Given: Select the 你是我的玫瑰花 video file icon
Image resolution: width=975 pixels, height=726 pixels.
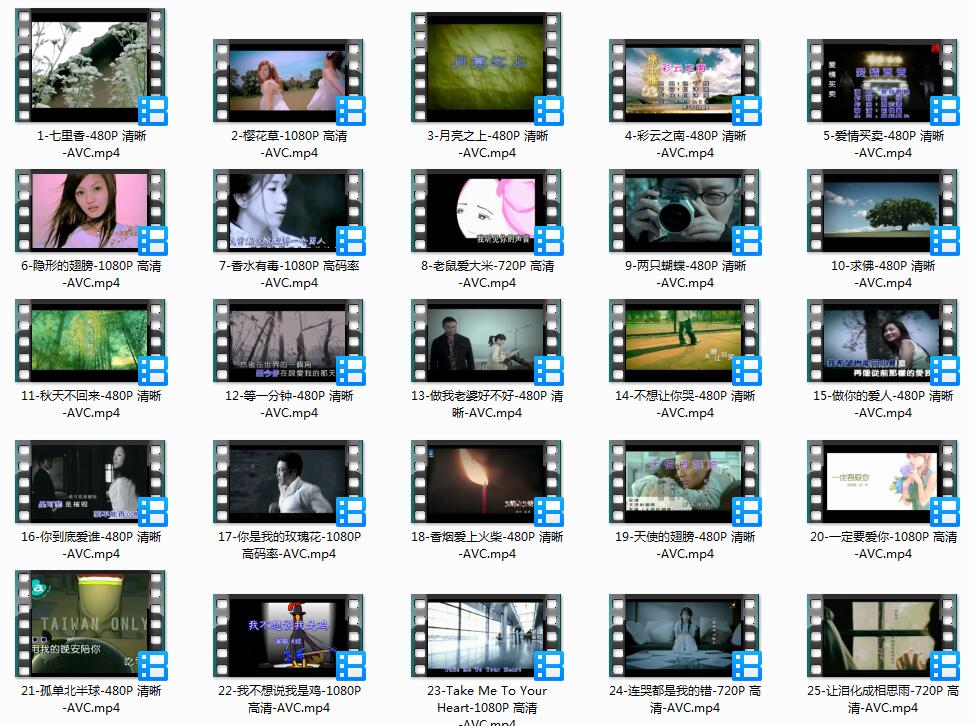Looking at the screenshot, I should pyautogui.click(x=289, y=482).
